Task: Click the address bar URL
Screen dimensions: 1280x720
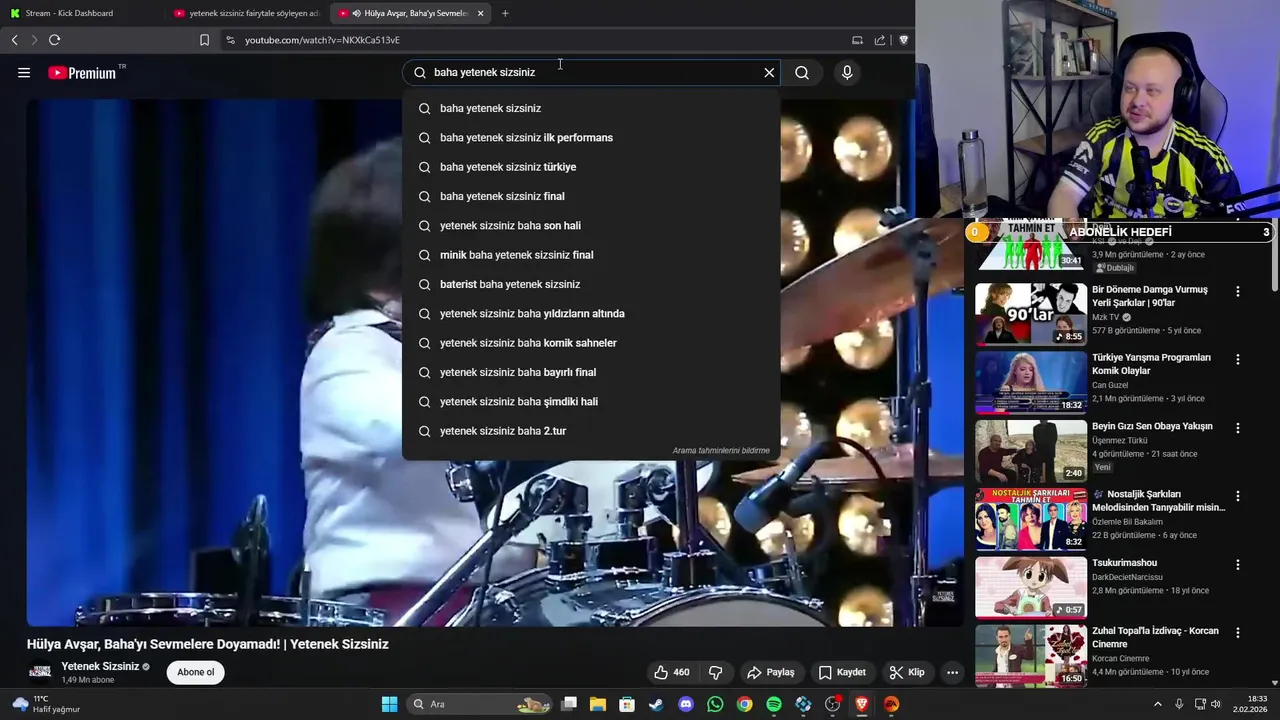Action: click(322, 40)
